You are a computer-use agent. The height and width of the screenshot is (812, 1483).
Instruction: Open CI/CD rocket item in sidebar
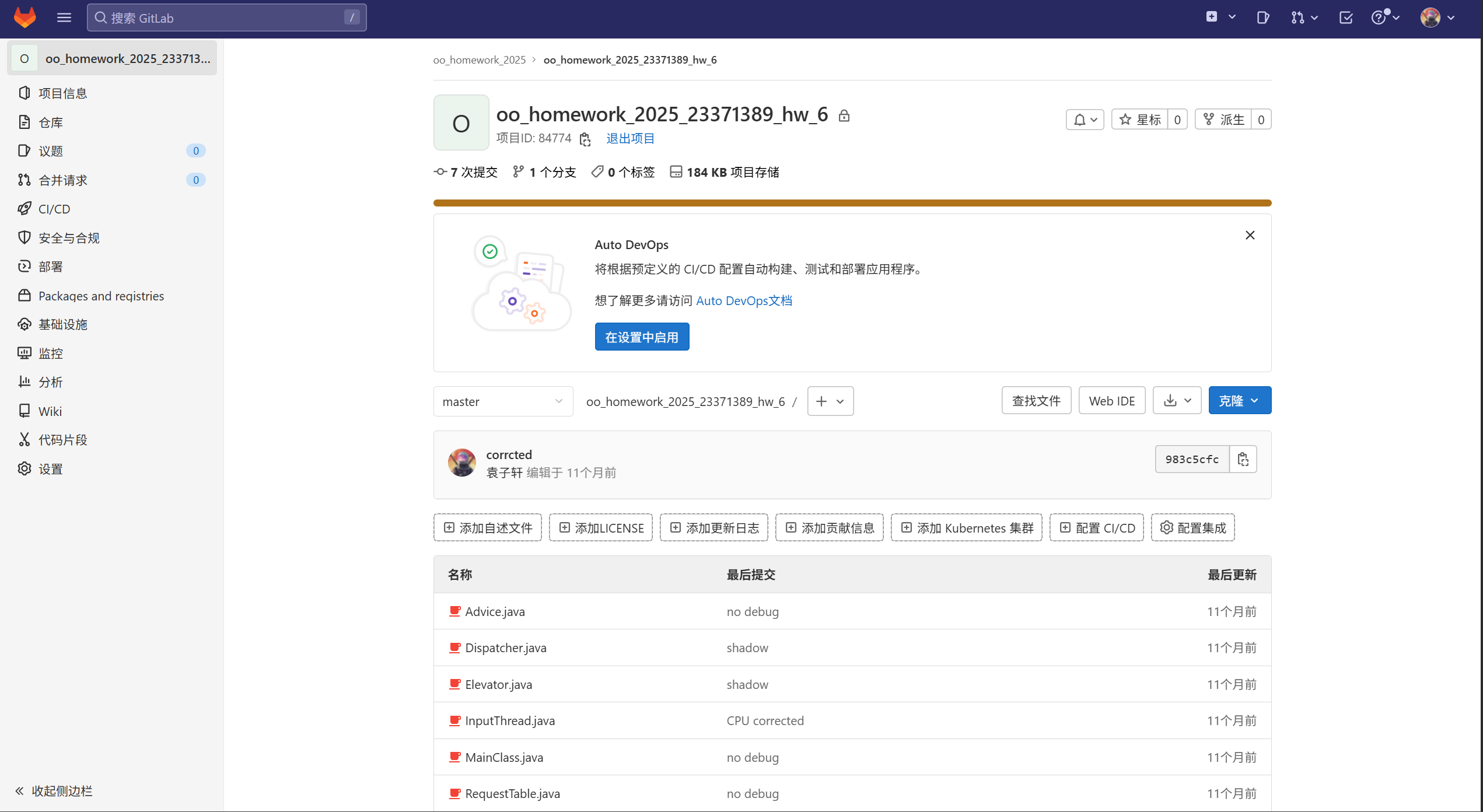(54, 209)
